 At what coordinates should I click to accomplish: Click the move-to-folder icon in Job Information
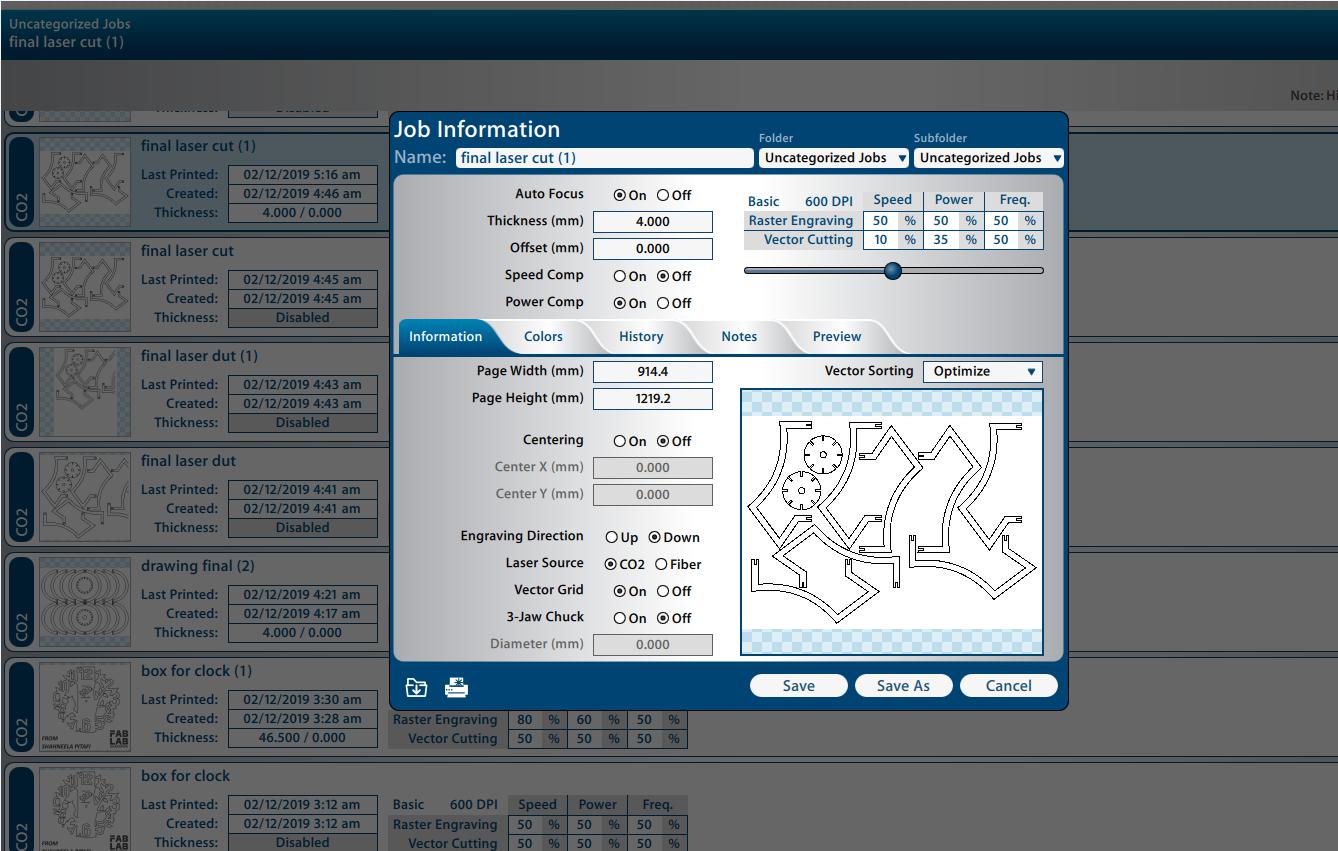[x=416, y=687]
